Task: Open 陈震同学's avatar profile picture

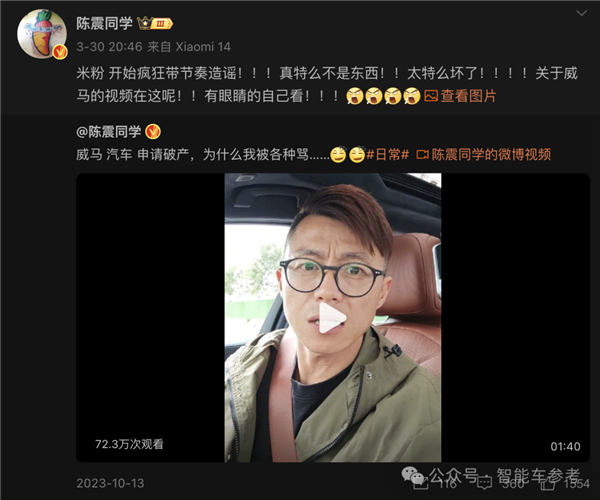Action: pos(42,34)
